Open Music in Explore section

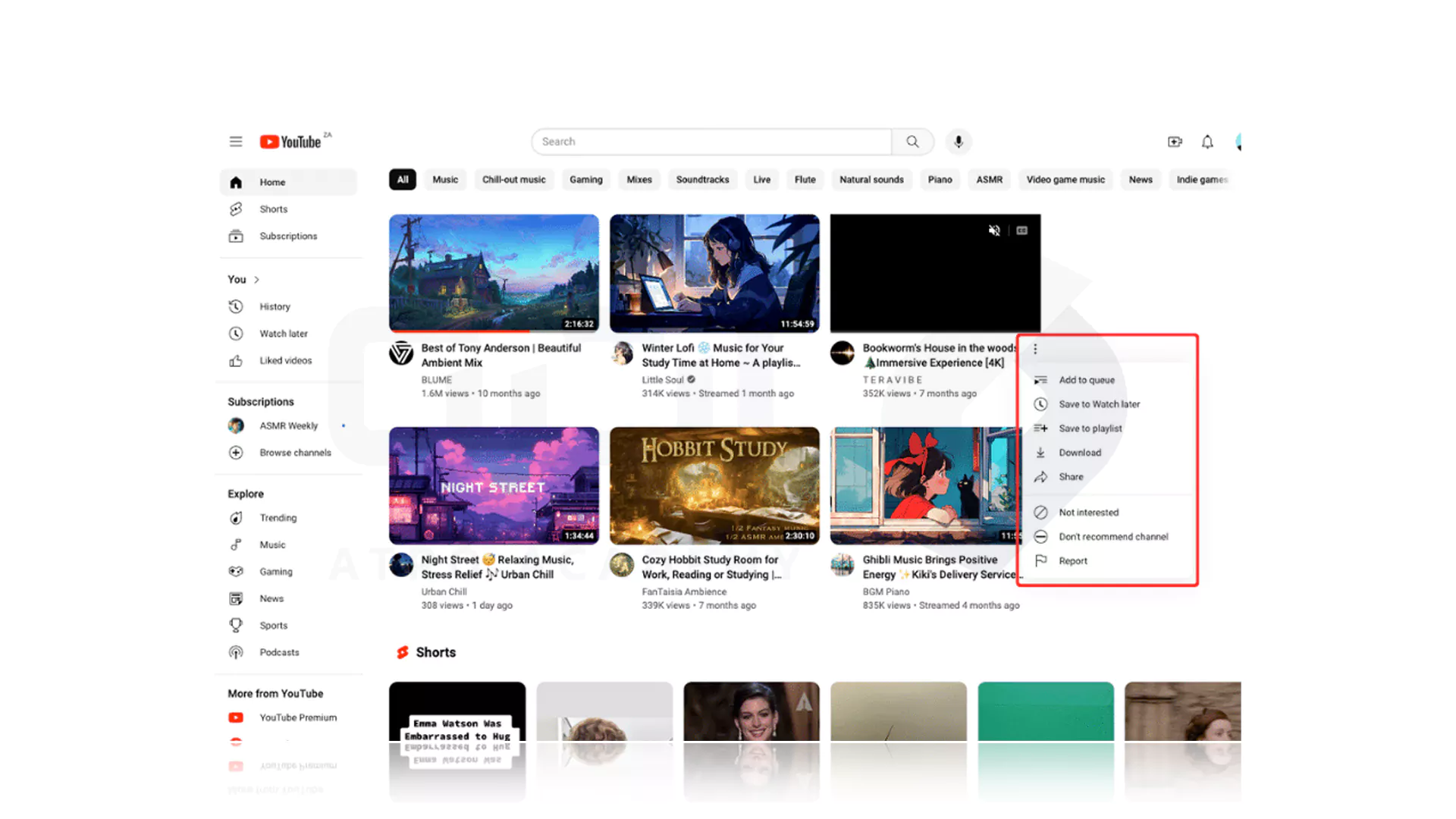(288, 545)
